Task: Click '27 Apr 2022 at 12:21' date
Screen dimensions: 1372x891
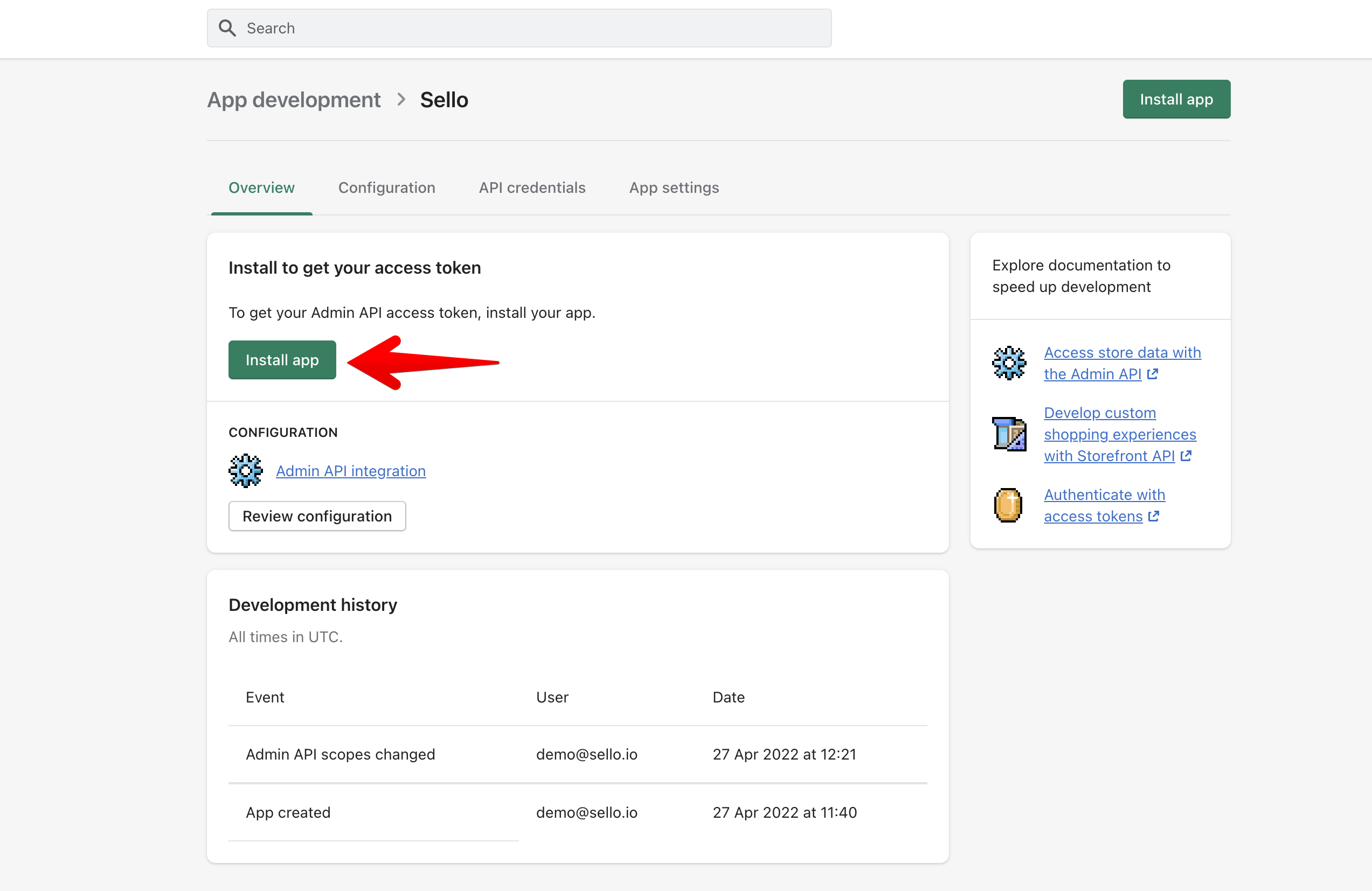Action: click(x=785, y=754)
